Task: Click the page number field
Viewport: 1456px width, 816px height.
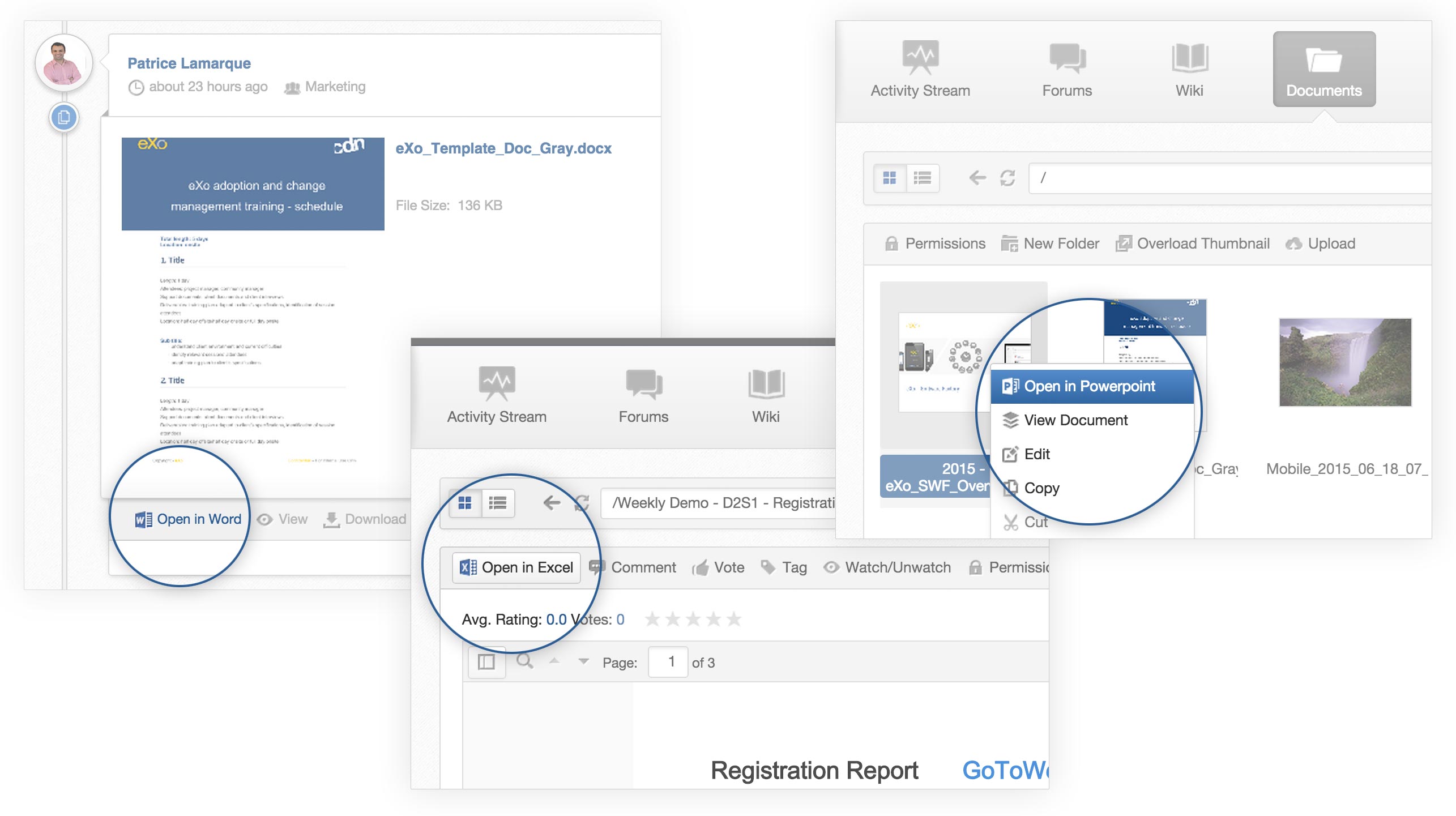Action: [668, 662]
